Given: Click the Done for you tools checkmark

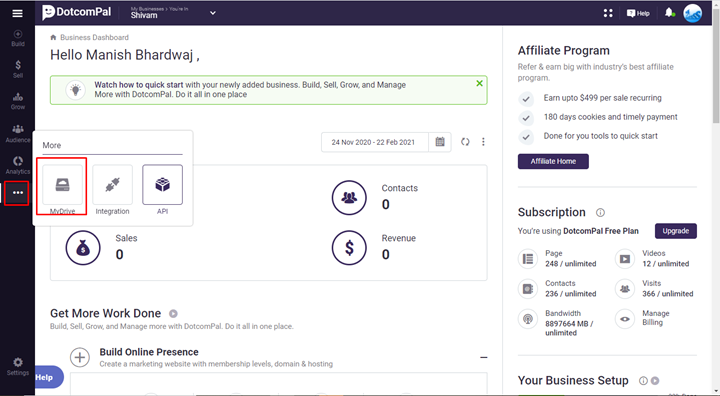Looking at the screenshot, I should point(526,137).
